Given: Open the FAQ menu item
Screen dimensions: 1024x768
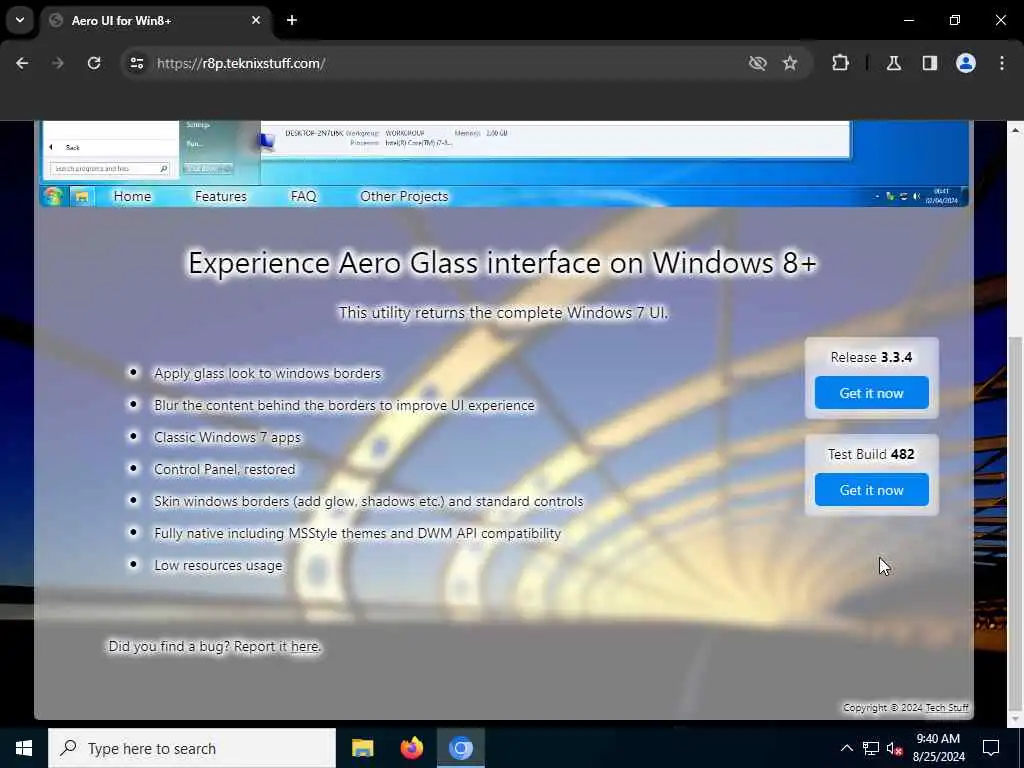Looking at the screenshot, I should [x=304, y=197].
